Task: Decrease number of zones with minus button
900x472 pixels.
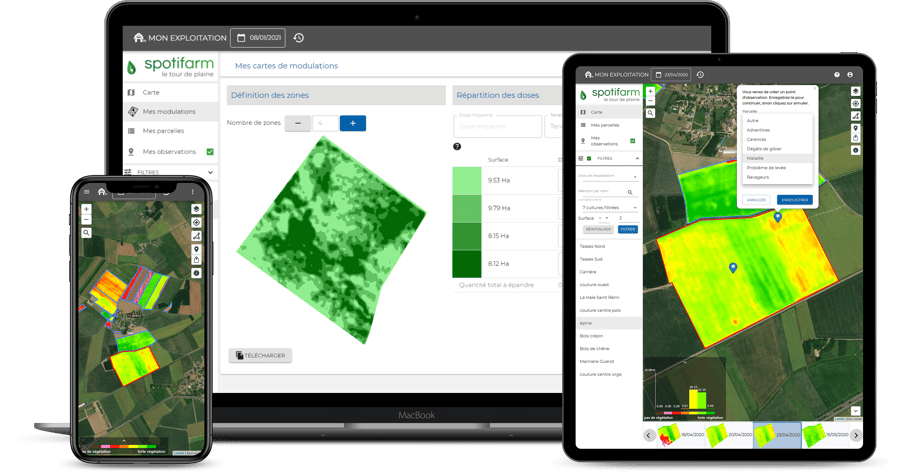Action: pyautogui.click(x=298, y=123)
